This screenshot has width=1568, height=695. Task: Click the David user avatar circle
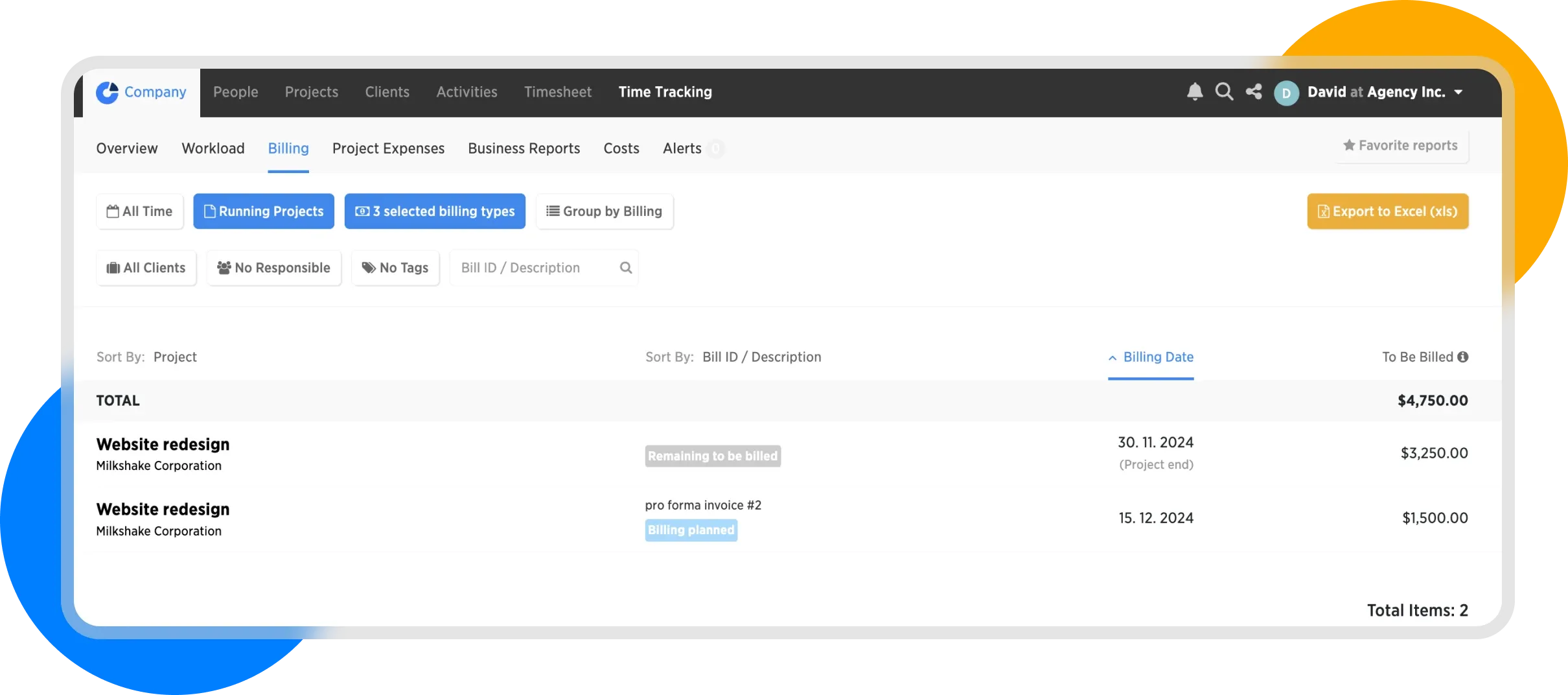click(x=1286, y=93)
